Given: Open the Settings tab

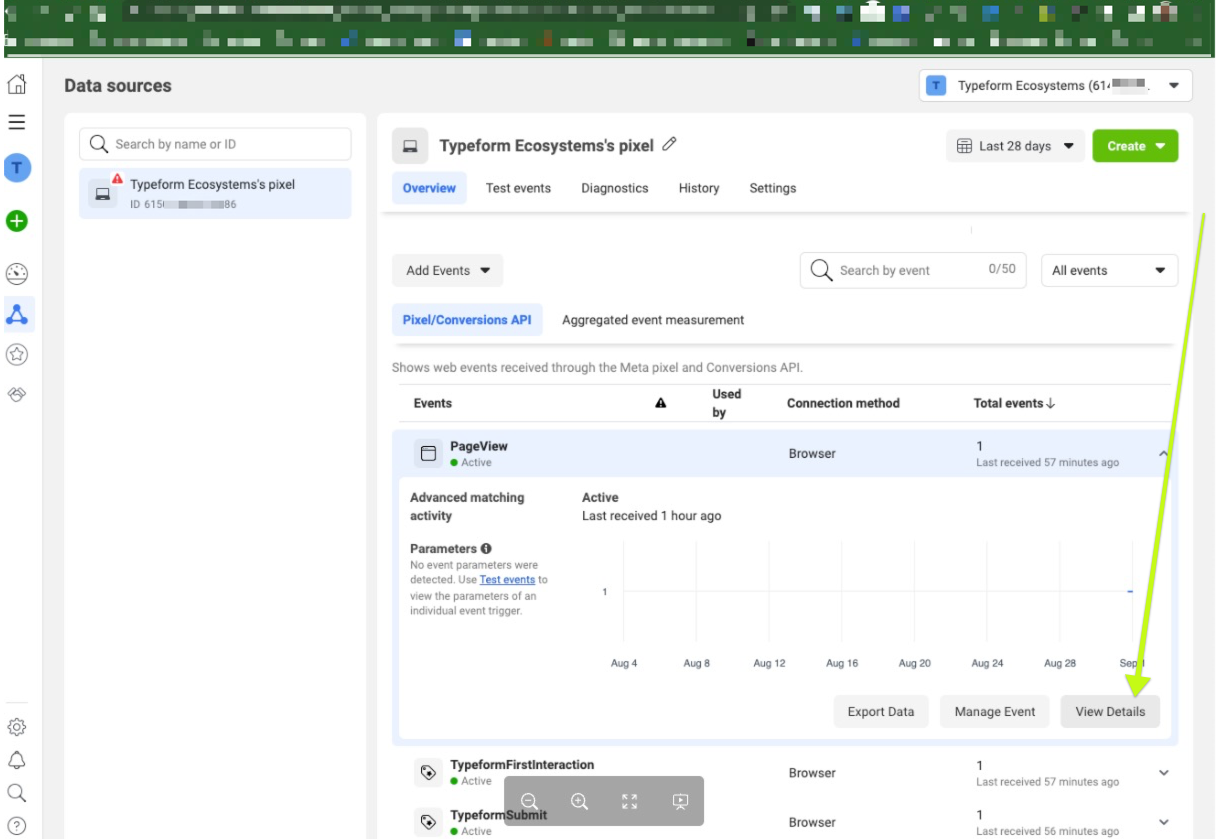Looking at the screenshot, I should coord(773,188).
